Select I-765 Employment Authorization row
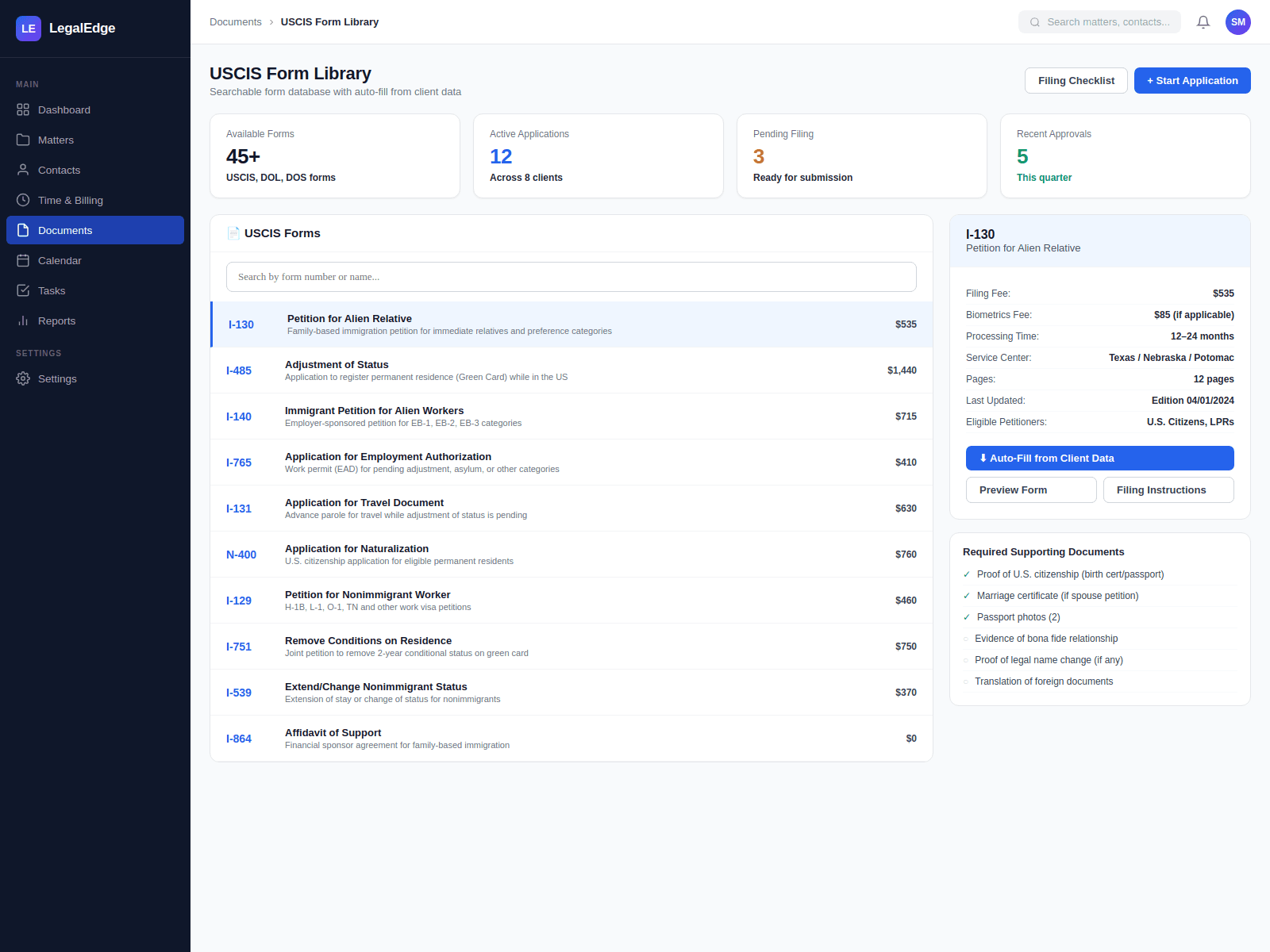This screenshot has width=1270, height=952. tap(571, 463)
